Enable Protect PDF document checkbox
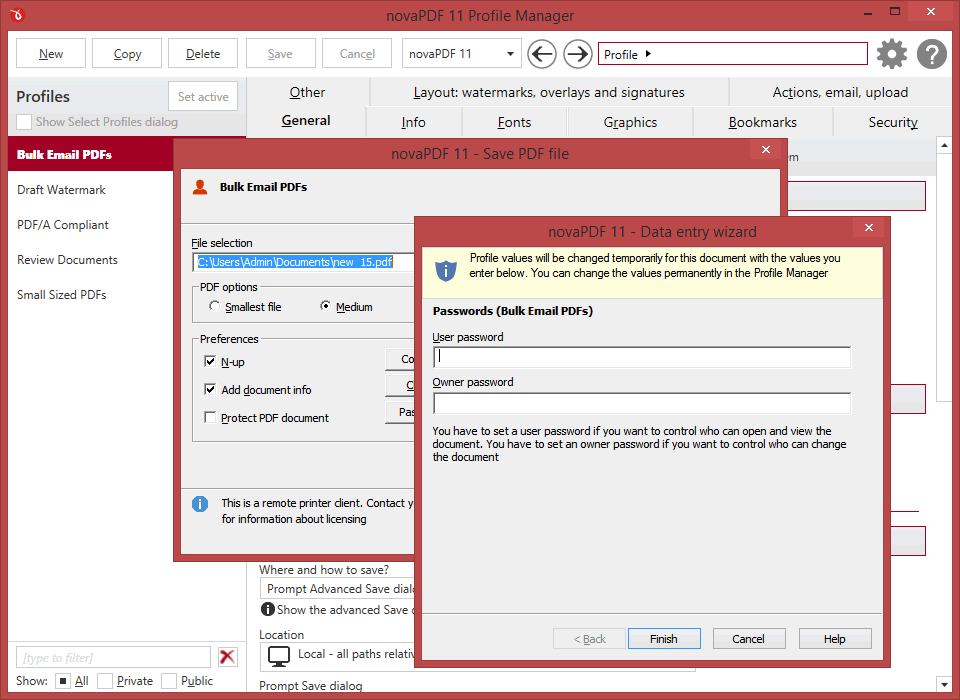 click(x=210, y=417)
